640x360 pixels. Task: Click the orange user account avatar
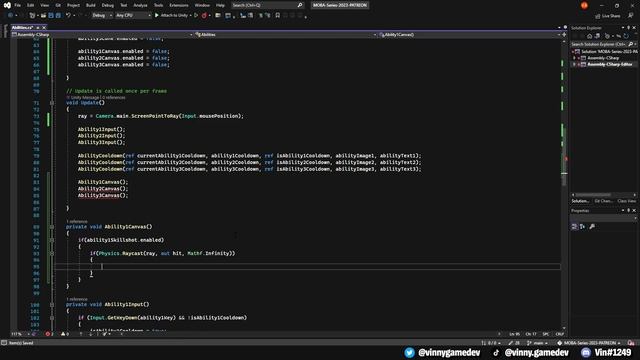tap(584, 5)
